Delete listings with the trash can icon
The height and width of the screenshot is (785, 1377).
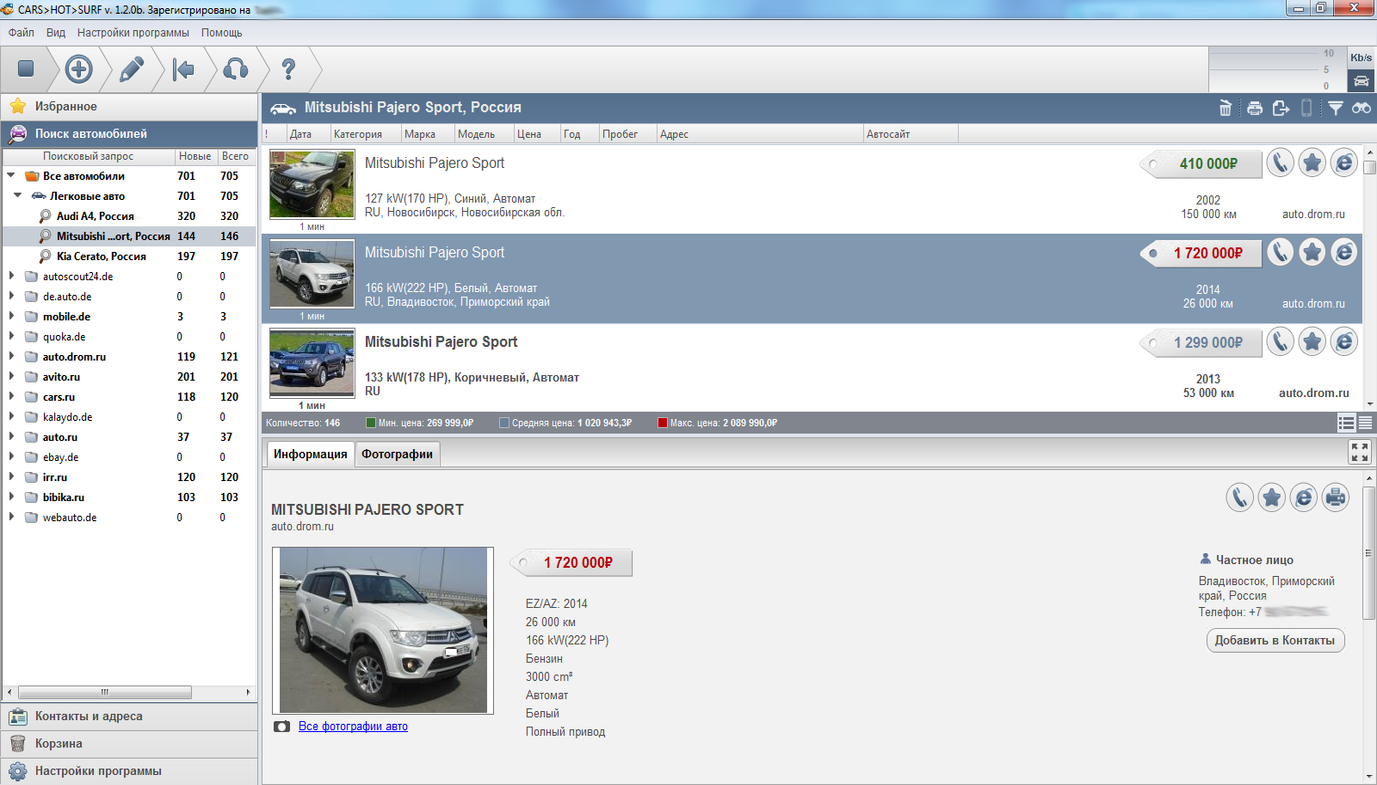pyautogui.click(x=1225, y=108)
